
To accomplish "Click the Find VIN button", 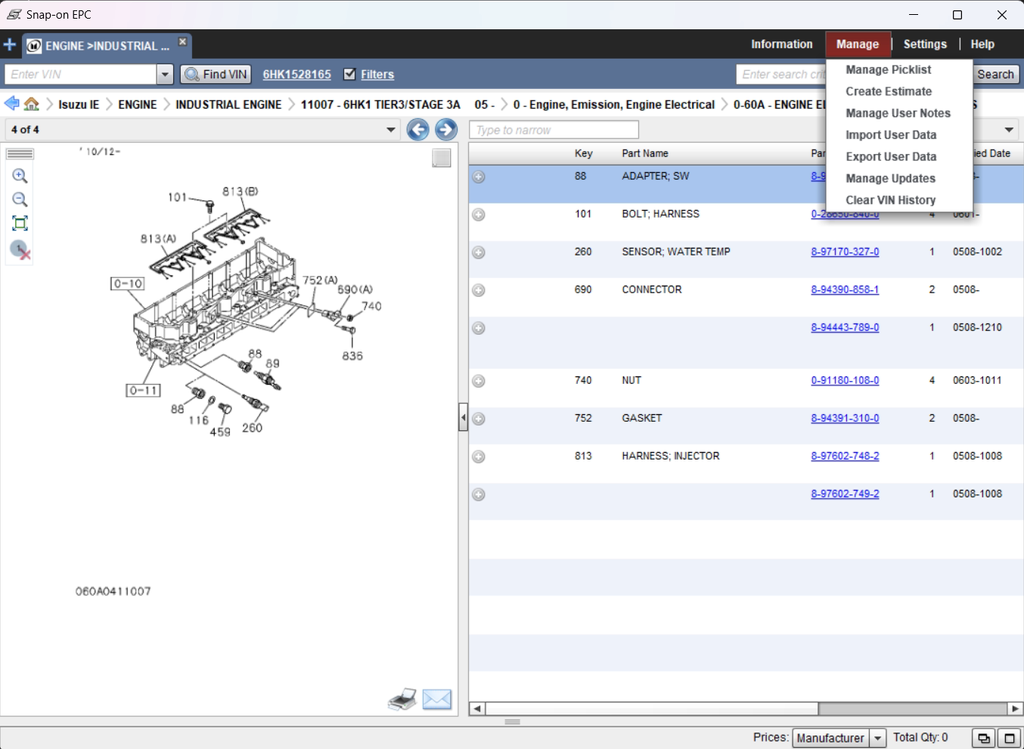I will (x=216, y=74).
